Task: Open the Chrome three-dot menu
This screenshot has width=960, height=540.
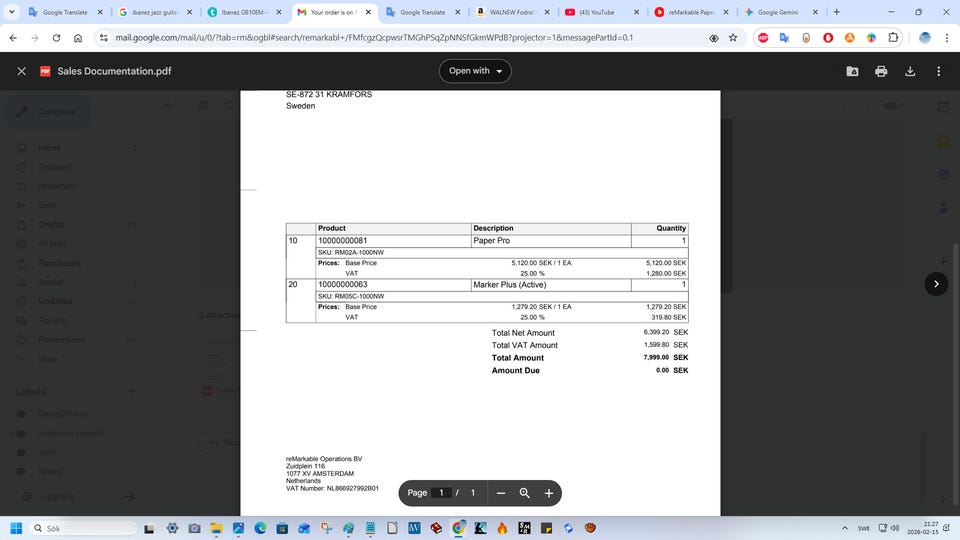Action: [947, 37]
